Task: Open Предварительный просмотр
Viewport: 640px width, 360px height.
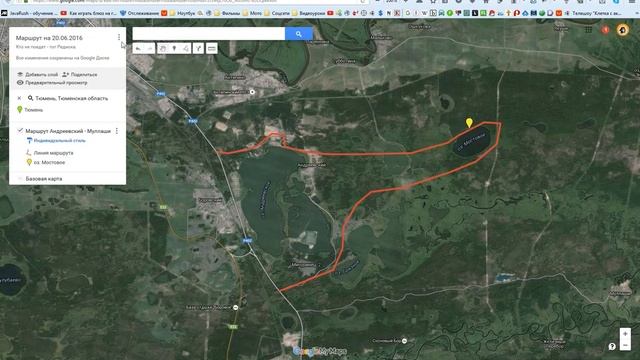Action: (x=52, y=82)
